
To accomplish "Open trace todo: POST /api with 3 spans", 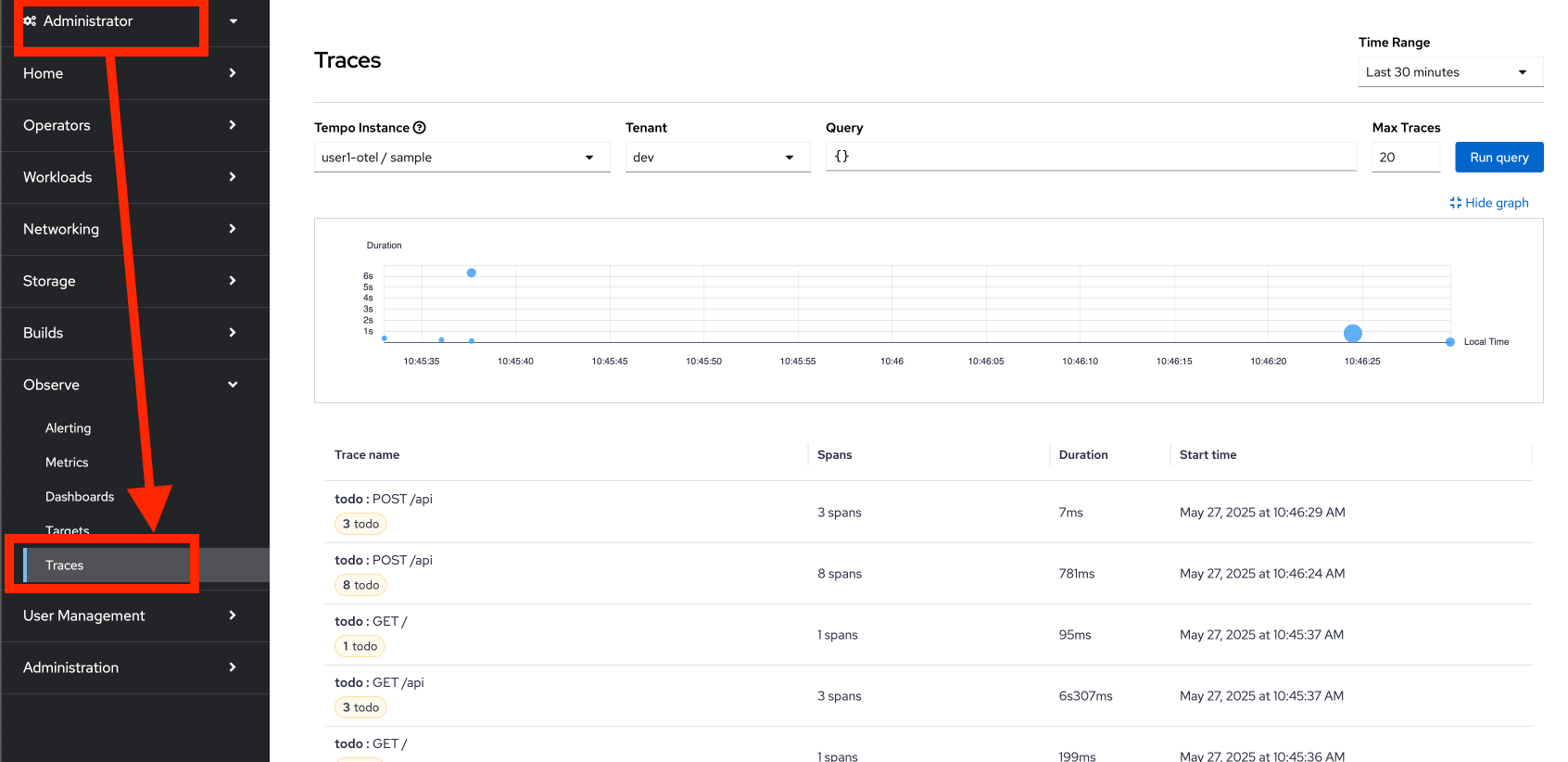I will tap(384, 499).
